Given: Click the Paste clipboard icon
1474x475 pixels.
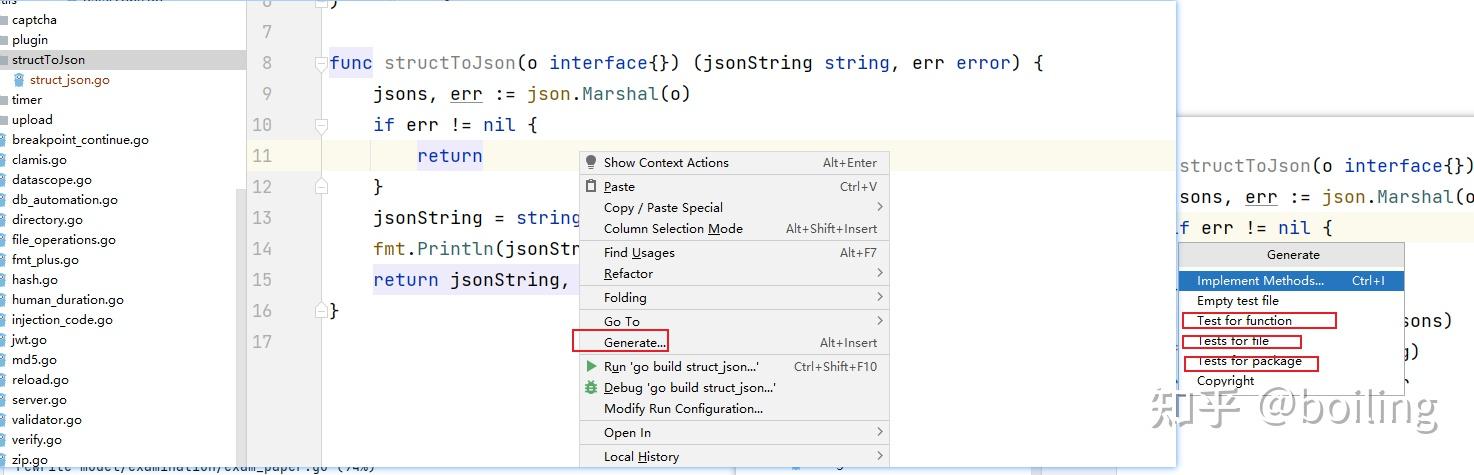Looking at the screenshot, I should [x=591, y=186].
